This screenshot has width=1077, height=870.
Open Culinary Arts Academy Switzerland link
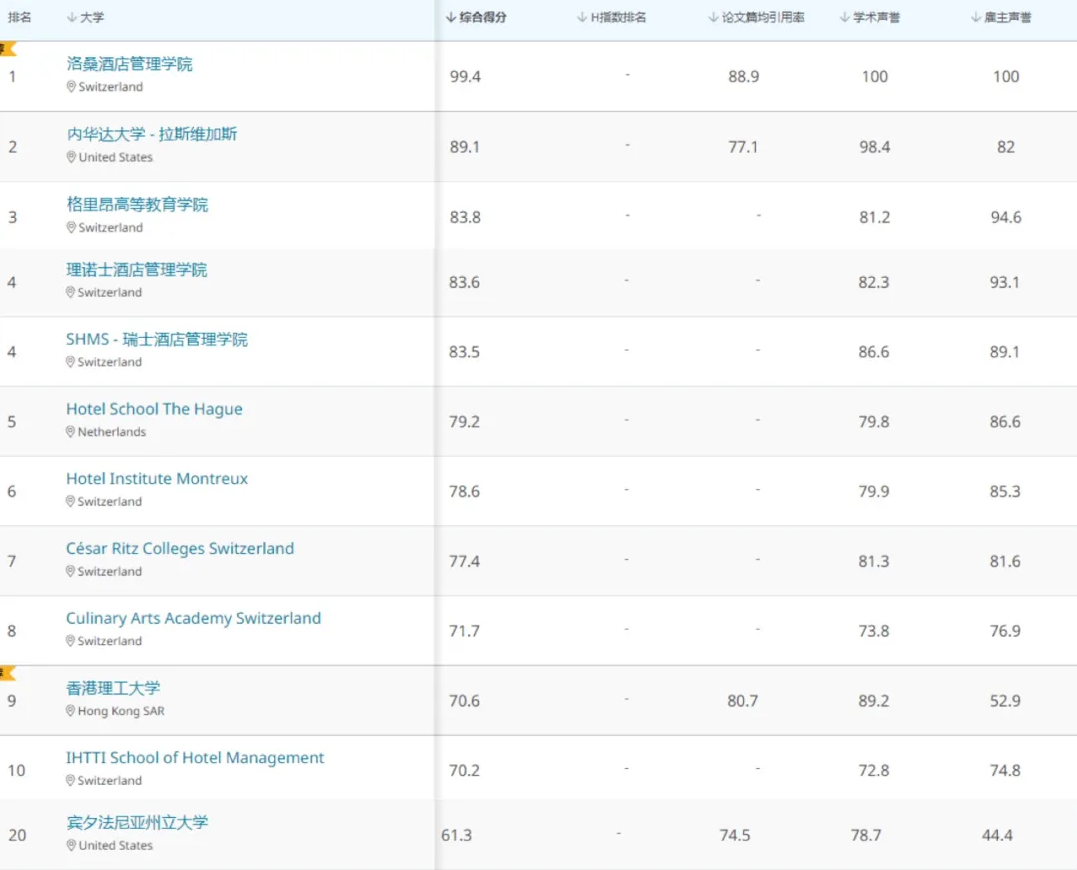193,618
